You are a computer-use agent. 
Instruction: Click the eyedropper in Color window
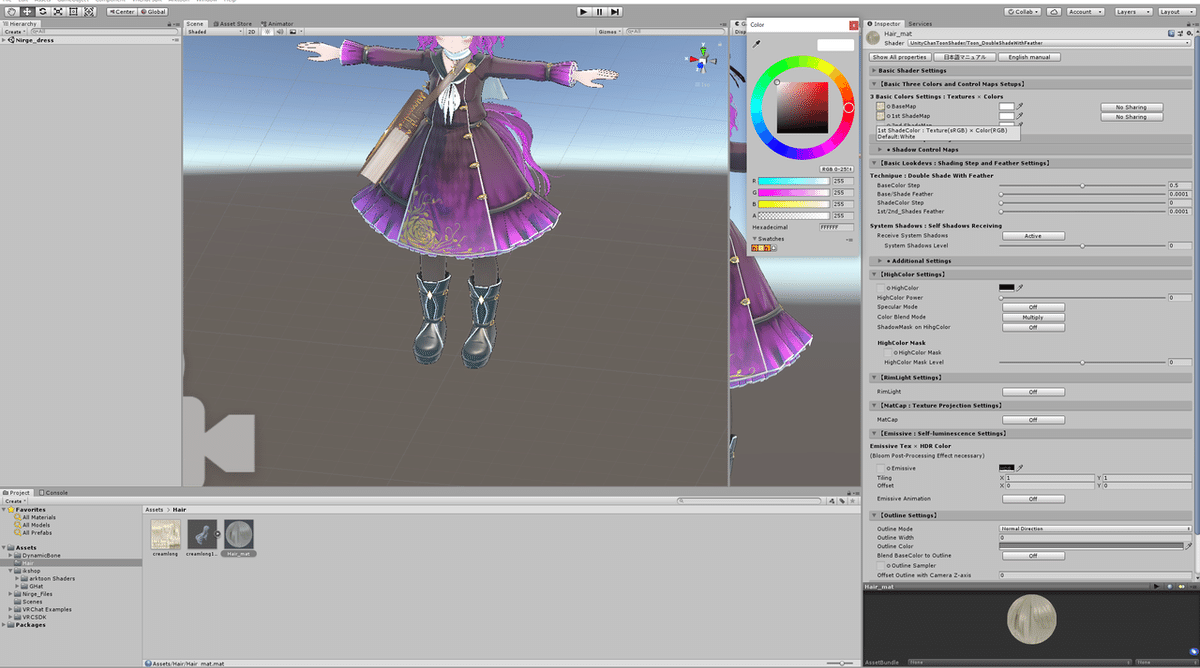757,44
